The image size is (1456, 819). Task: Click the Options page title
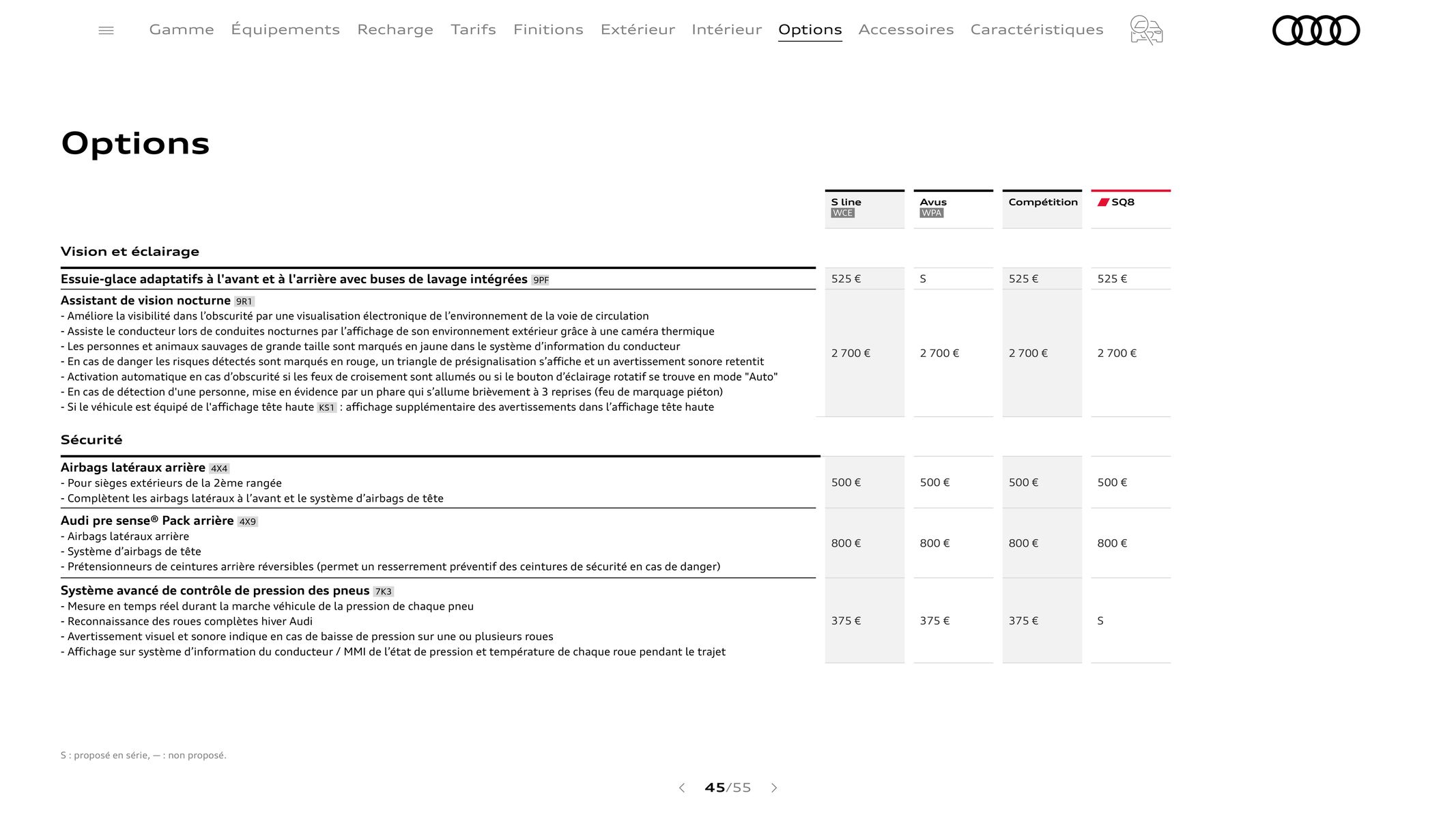[135, 143]
